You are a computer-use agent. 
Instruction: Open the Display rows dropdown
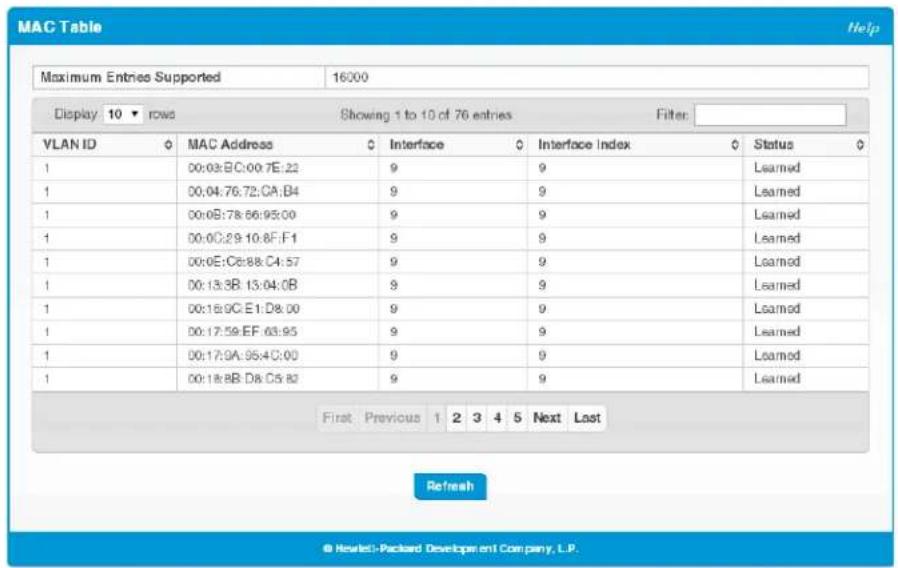point(123,114)
